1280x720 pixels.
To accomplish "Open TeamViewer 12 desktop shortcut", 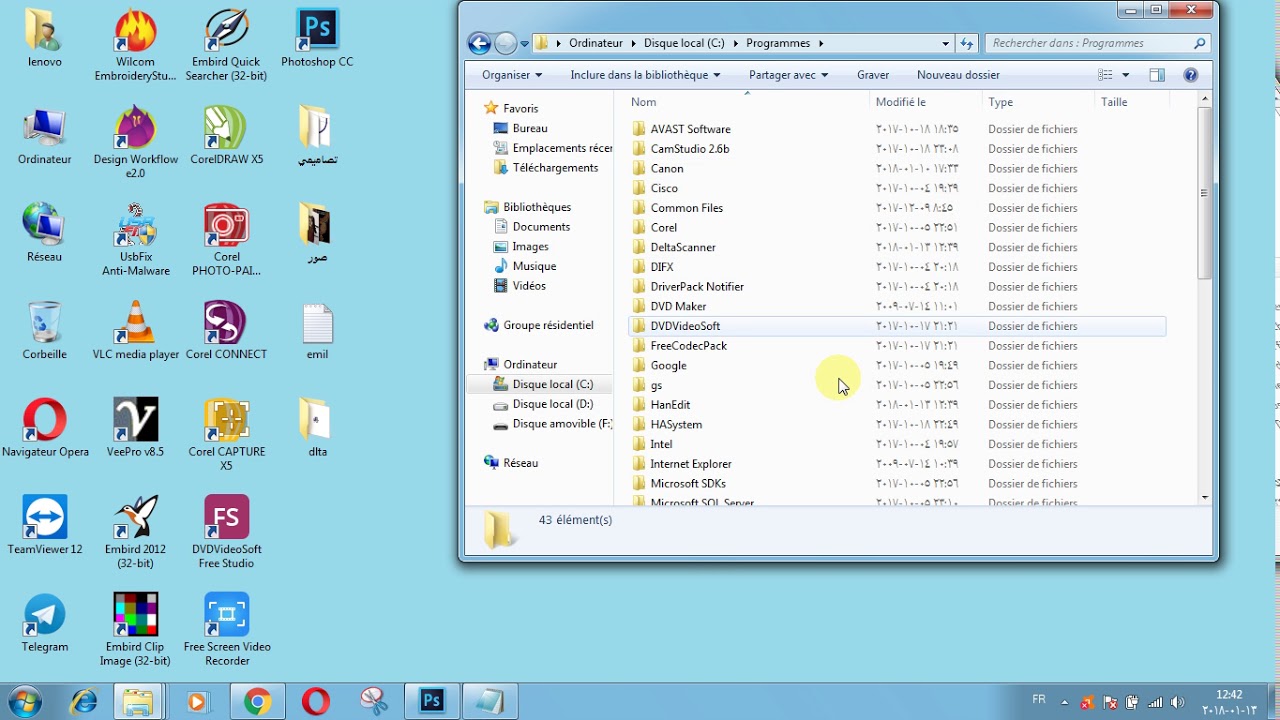I will (45, 525).
